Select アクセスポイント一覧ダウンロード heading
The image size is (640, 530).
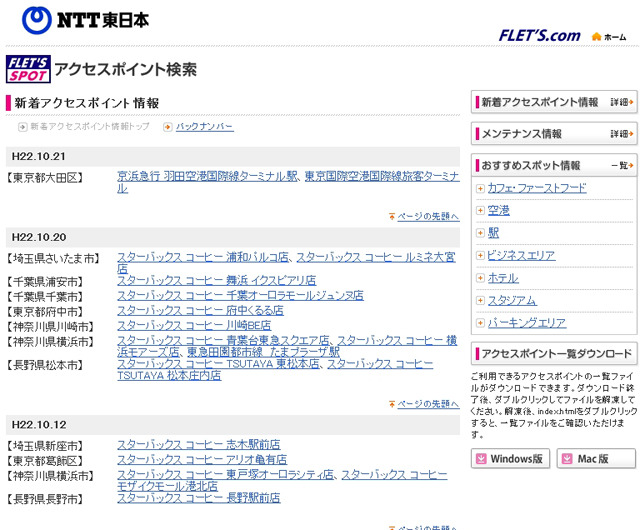tap(557, 354)
